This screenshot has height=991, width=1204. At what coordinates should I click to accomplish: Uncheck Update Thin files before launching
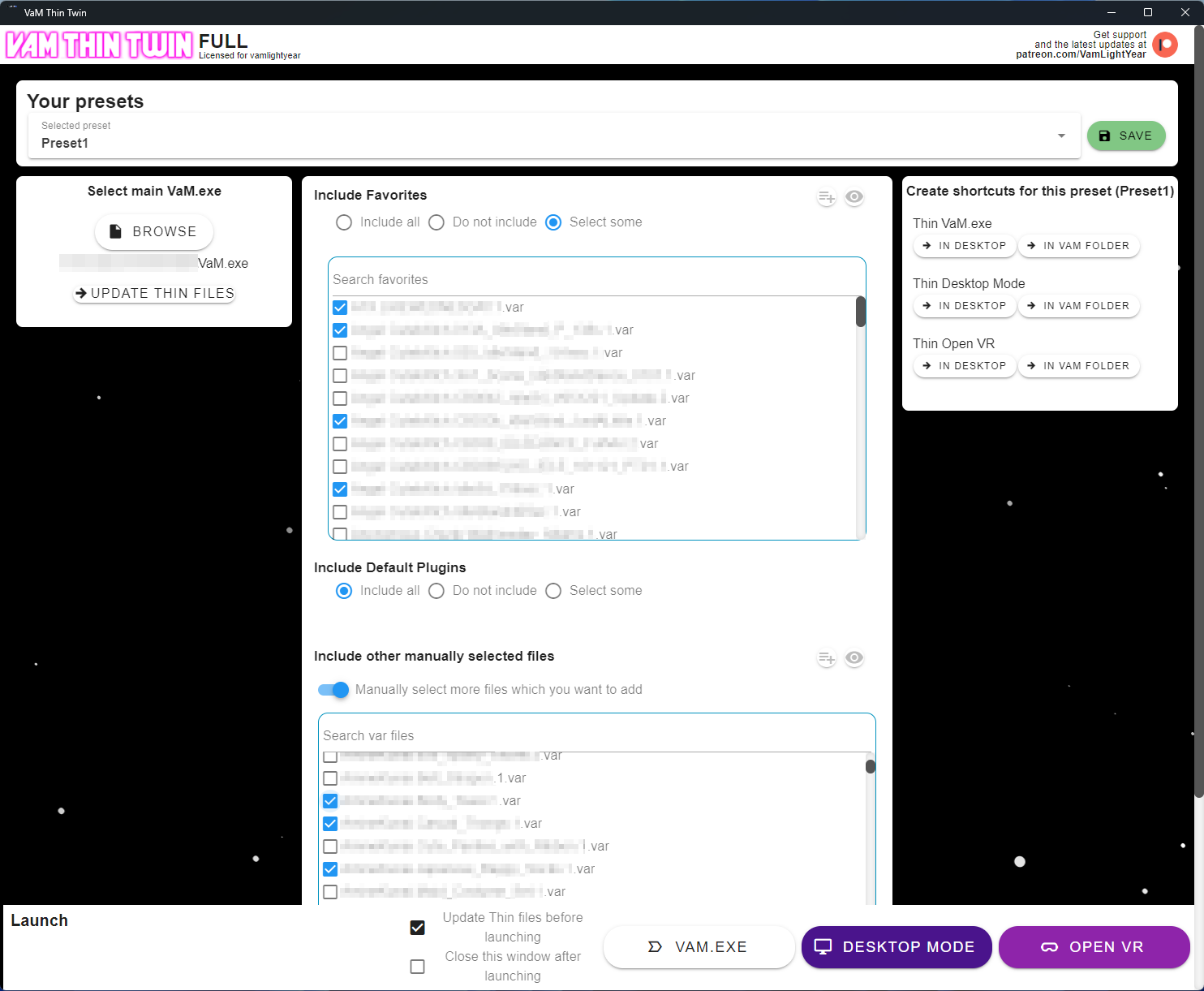coord(418,928)
